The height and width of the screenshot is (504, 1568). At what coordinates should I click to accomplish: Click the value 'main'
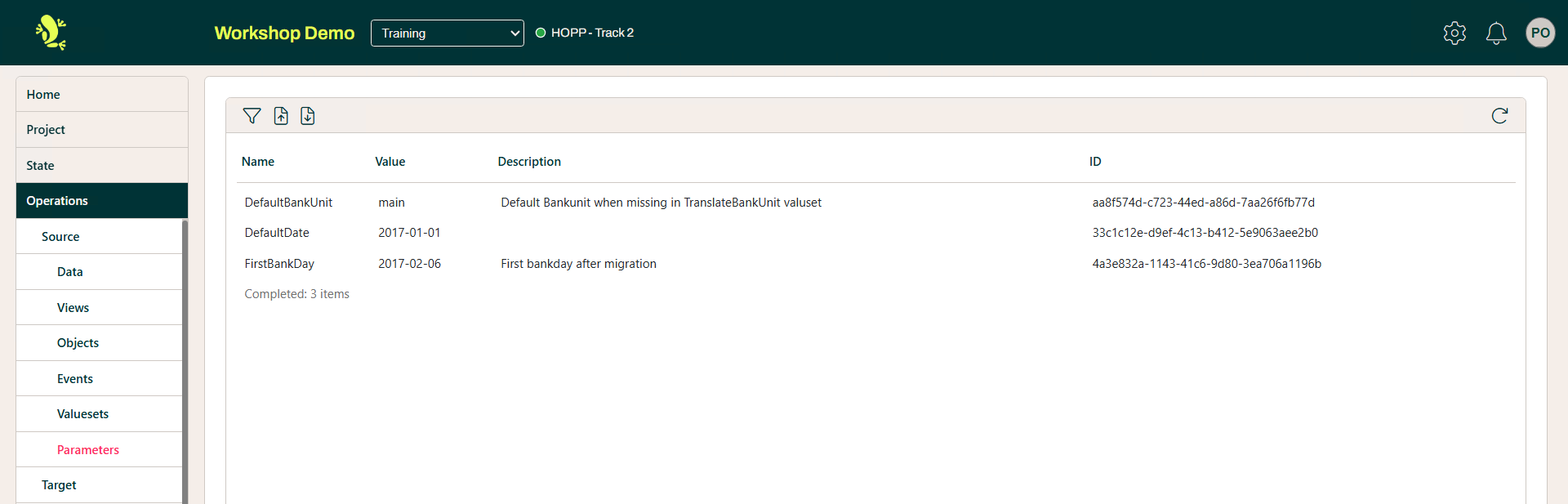[391, 203]
